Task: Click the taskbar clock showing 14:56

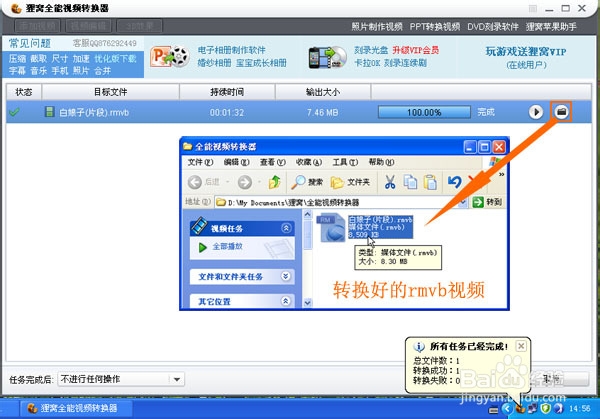Action: [x=580, y=409]
